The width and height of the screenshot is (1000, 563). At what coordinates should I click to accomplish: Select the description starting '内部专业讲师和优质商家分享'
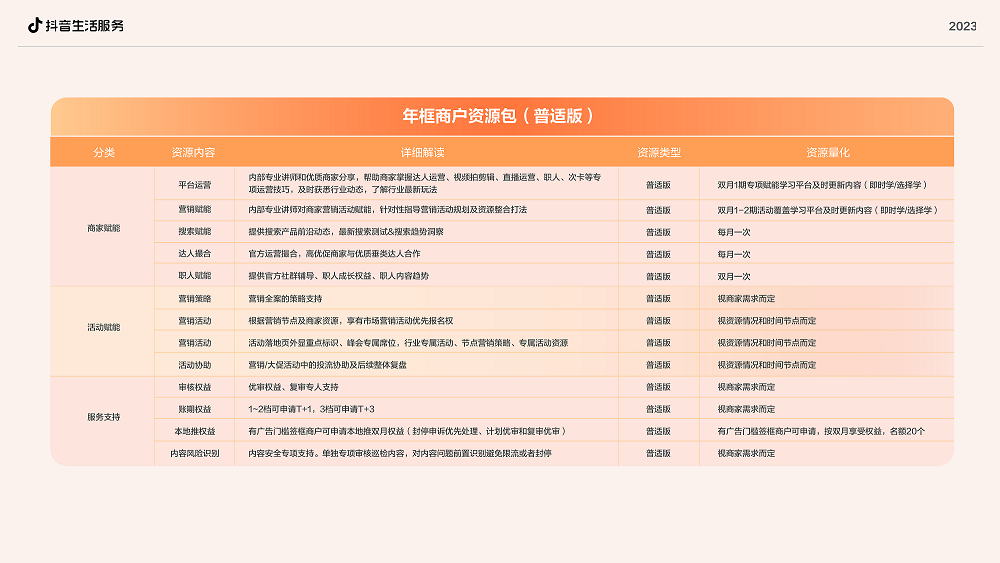[425, 183]
